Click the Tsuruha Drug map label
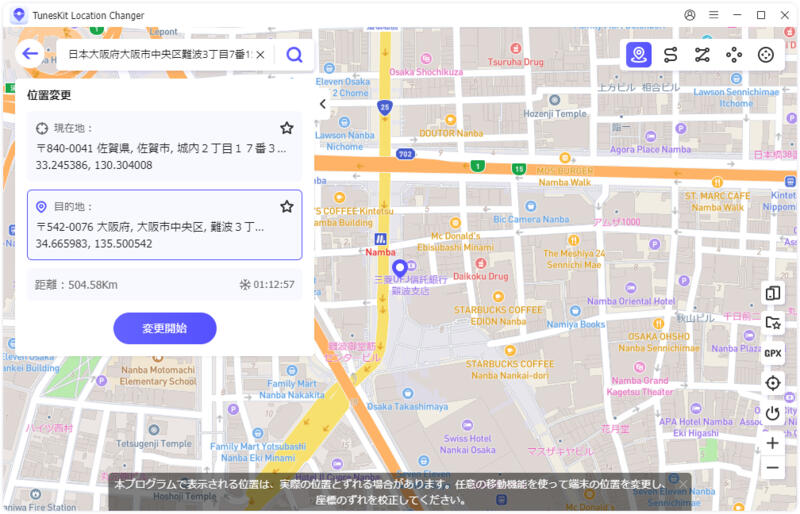Screen dimensions: 800x514 click(515, 62)
